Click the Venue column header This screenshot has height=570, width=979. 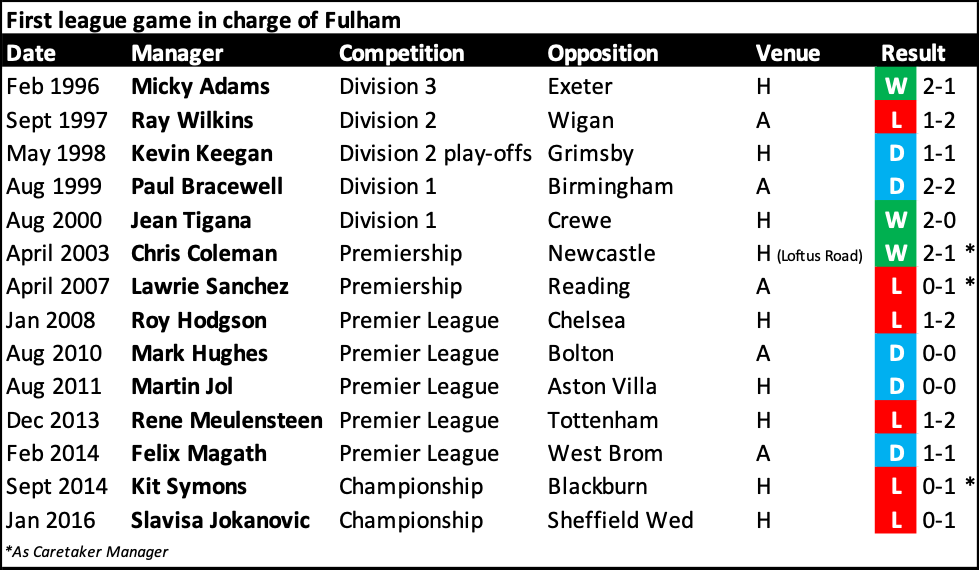(787, 53)
